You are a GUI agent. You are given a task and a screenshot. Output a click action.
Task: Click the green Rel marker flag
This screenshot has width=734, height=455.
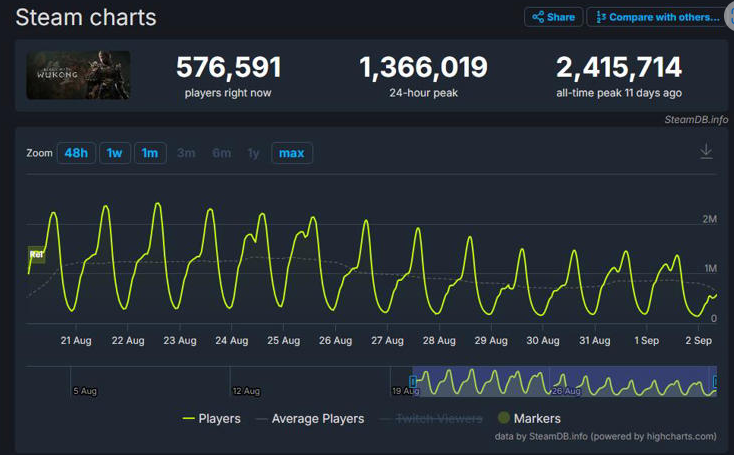tap(36, 255)
